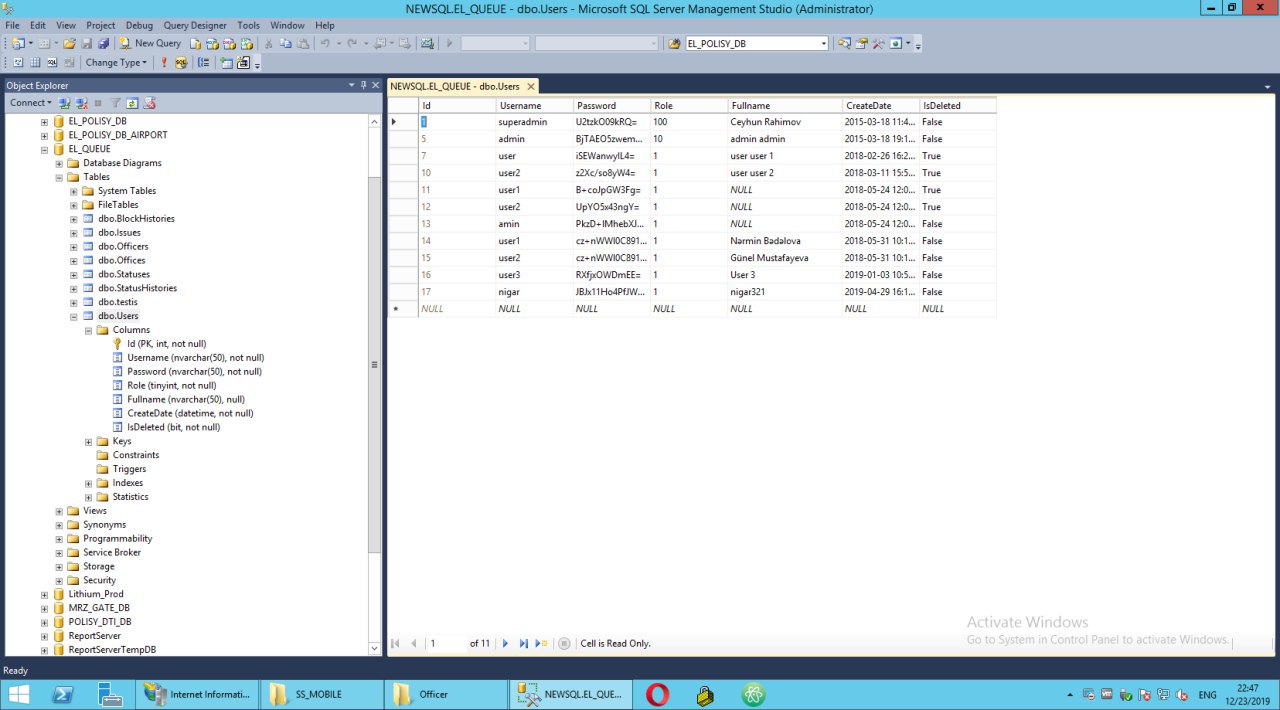Click the Filter funnel icon in Object Explorer

click(116, 103)
